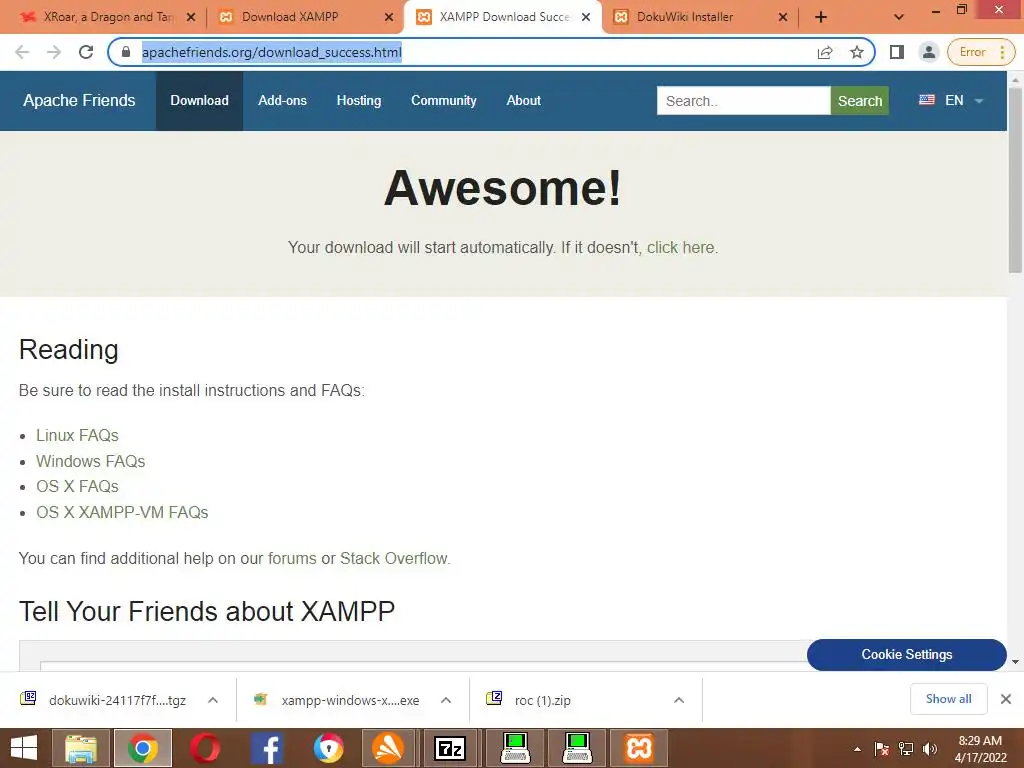Open the Download menu item
1024x768 pixels.
199,101
